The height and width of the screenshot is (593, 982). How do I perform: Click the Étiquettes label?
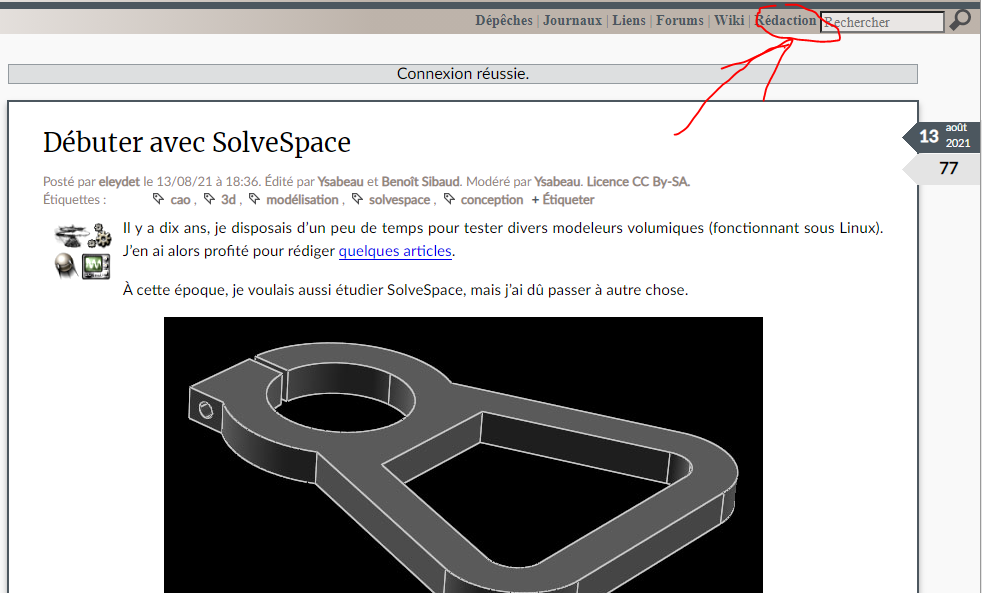pos(75,200)
